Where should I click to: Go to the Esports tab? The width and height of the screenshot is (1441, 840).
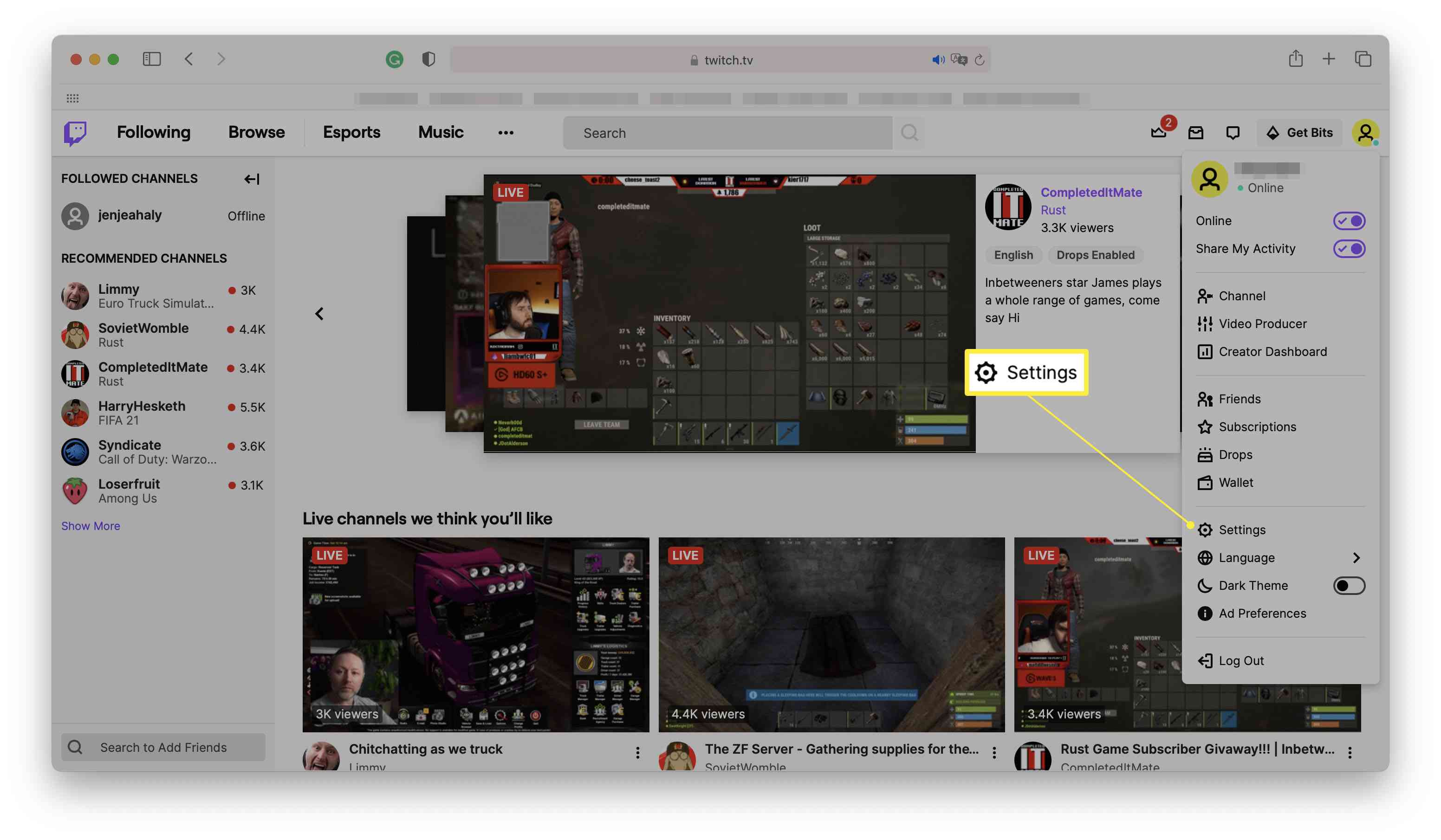click(x=352, y=132)
